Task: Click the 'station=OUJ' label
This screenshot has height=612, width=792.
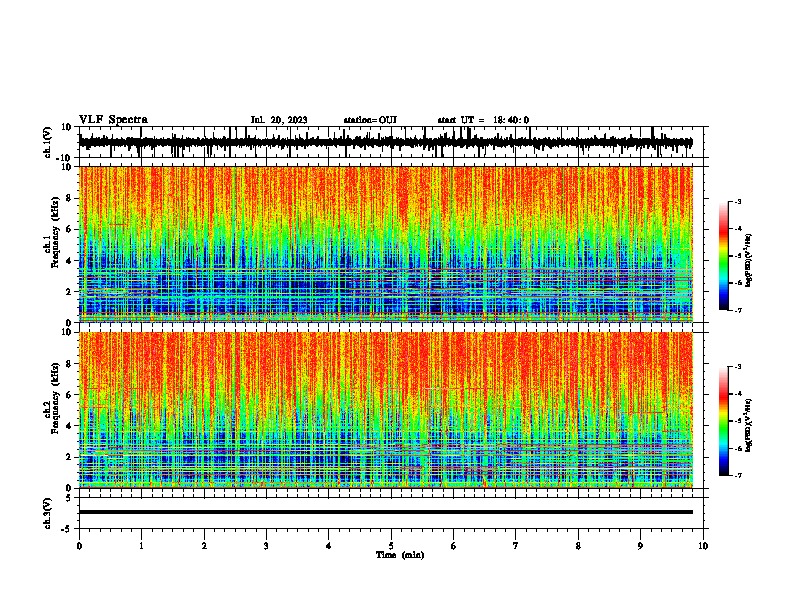Action: point(370,120)
